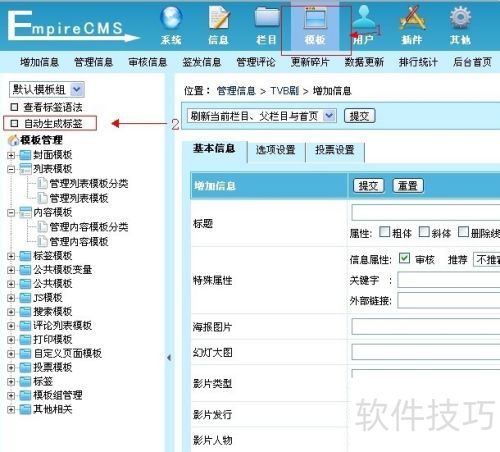Expand the 封面模板 tree node
Screen dimensions: 500x452
pos(11,155)
